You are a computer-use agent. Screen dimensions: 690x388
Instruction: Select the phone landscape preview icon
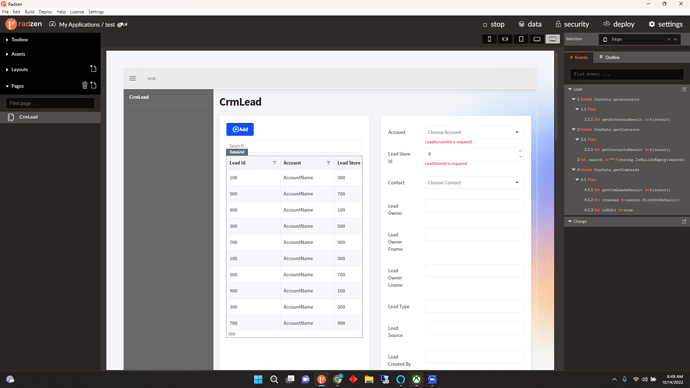(x=505, y=39)
